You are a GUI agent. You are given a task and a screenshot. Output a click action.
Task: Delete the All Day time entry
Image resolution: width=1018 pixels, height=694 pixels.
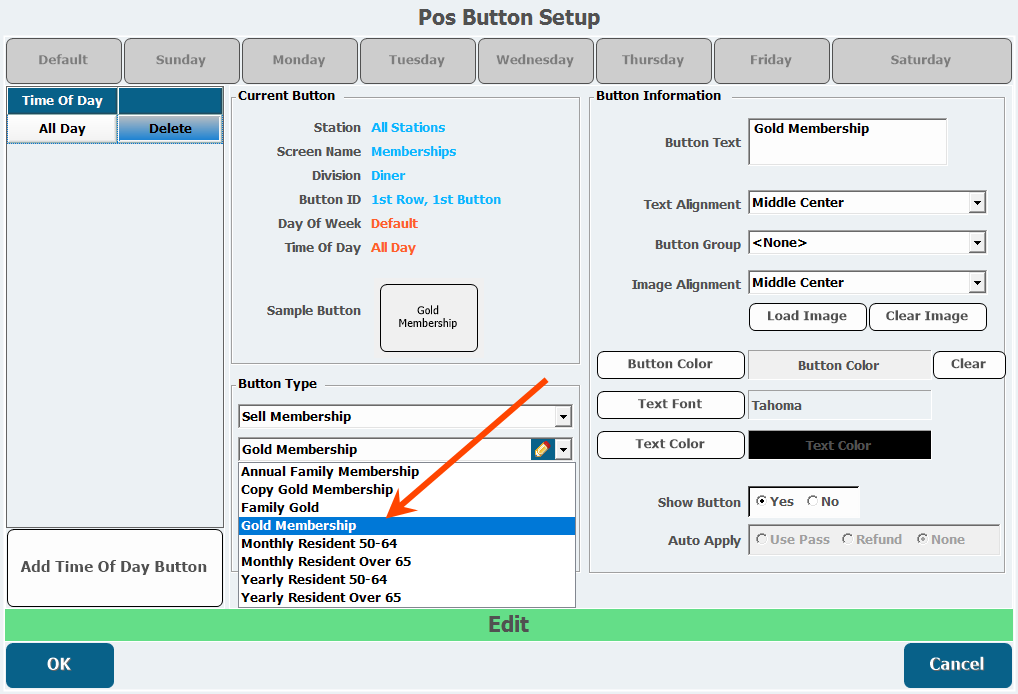click(x=170, y=129)
